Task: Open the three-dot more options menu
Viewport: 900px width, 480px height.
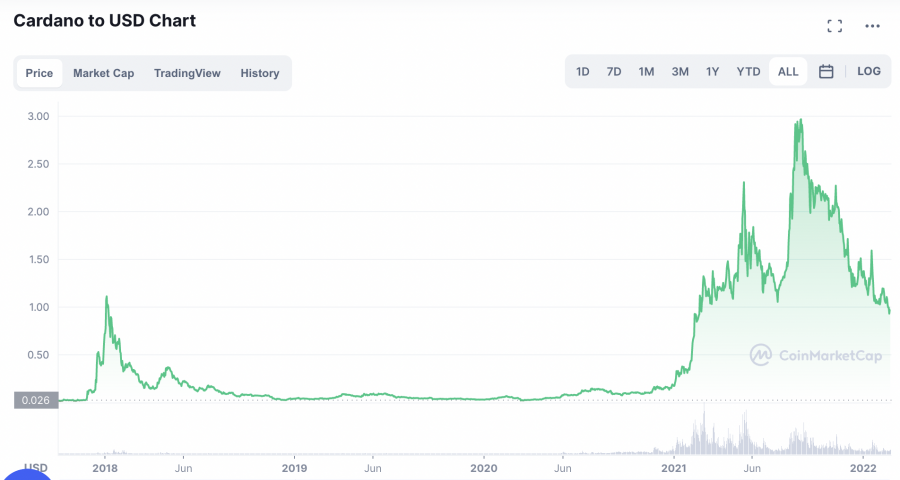Action: click(x=872, y=26)
